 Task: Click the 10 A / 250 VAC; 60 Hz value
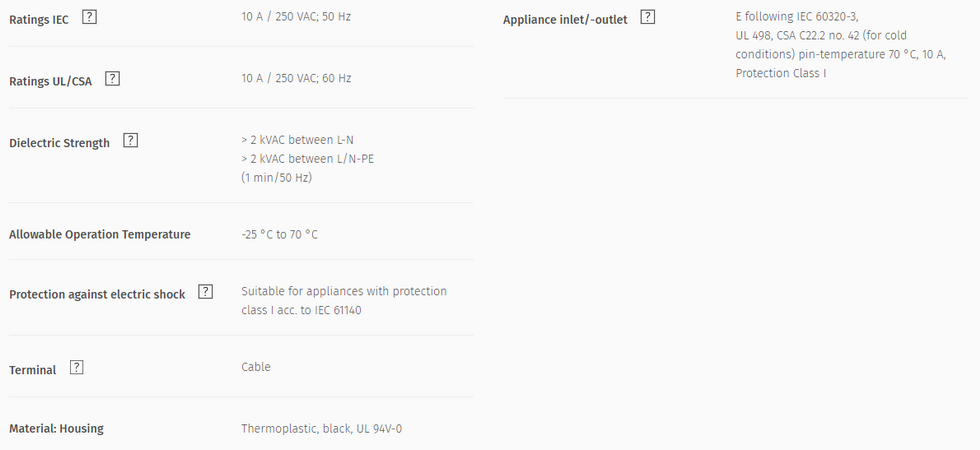tap(296, 78)
